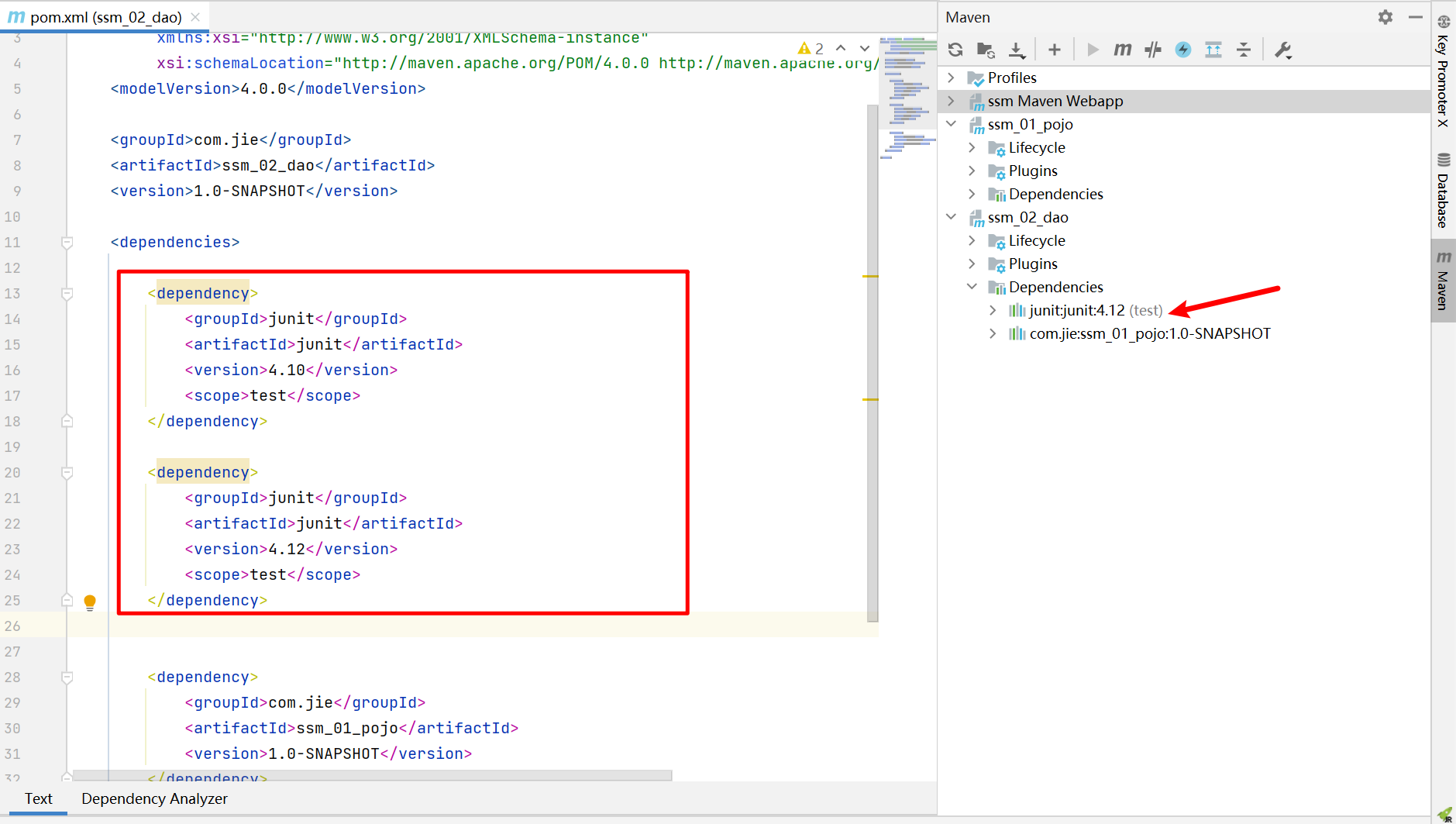The image size is (1456, 824).
Task: Expand Plugins under ssm_01_pojo
Action: point(972,171)
